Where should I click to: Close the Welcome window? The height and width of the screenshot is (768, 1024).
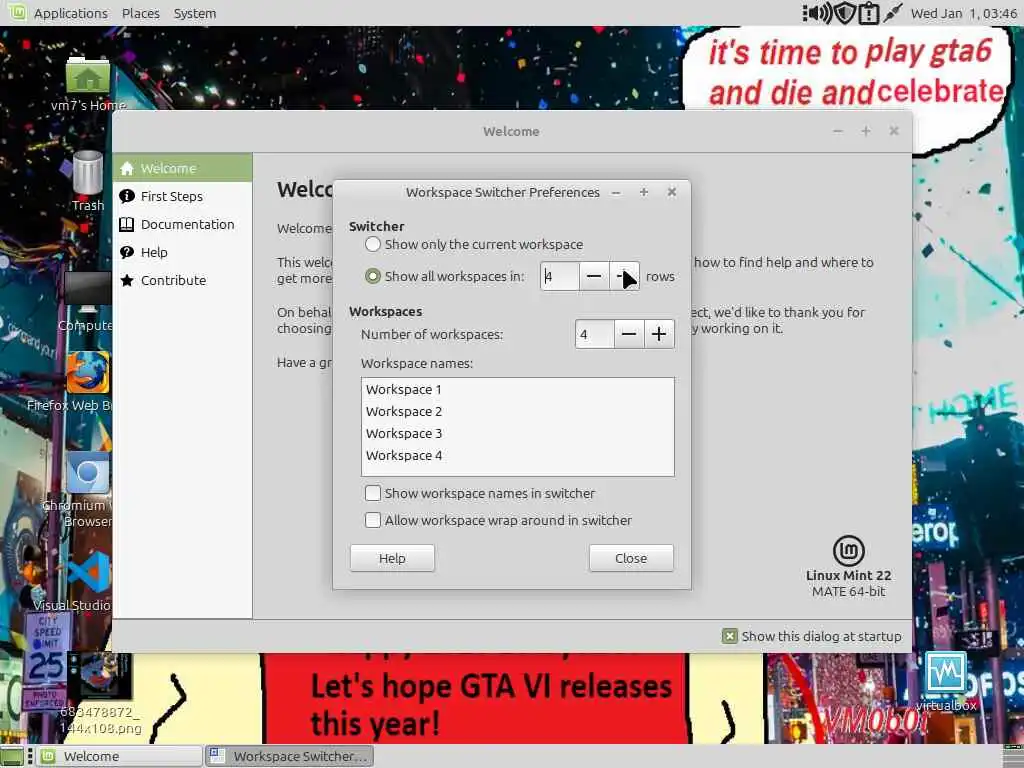pos(894,131)
